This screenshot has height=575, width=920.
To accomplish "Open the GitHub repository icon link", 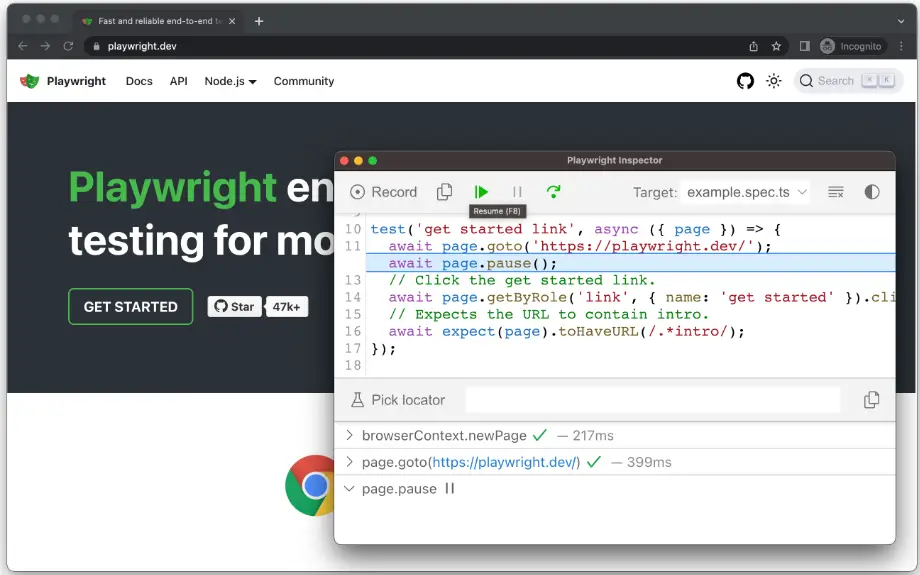I will coord(745,81).
